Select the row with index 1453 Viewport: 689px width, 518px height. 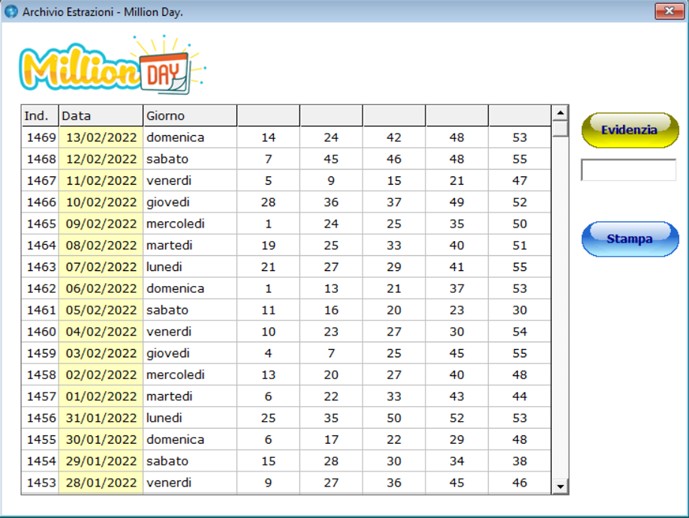[40, 483]
